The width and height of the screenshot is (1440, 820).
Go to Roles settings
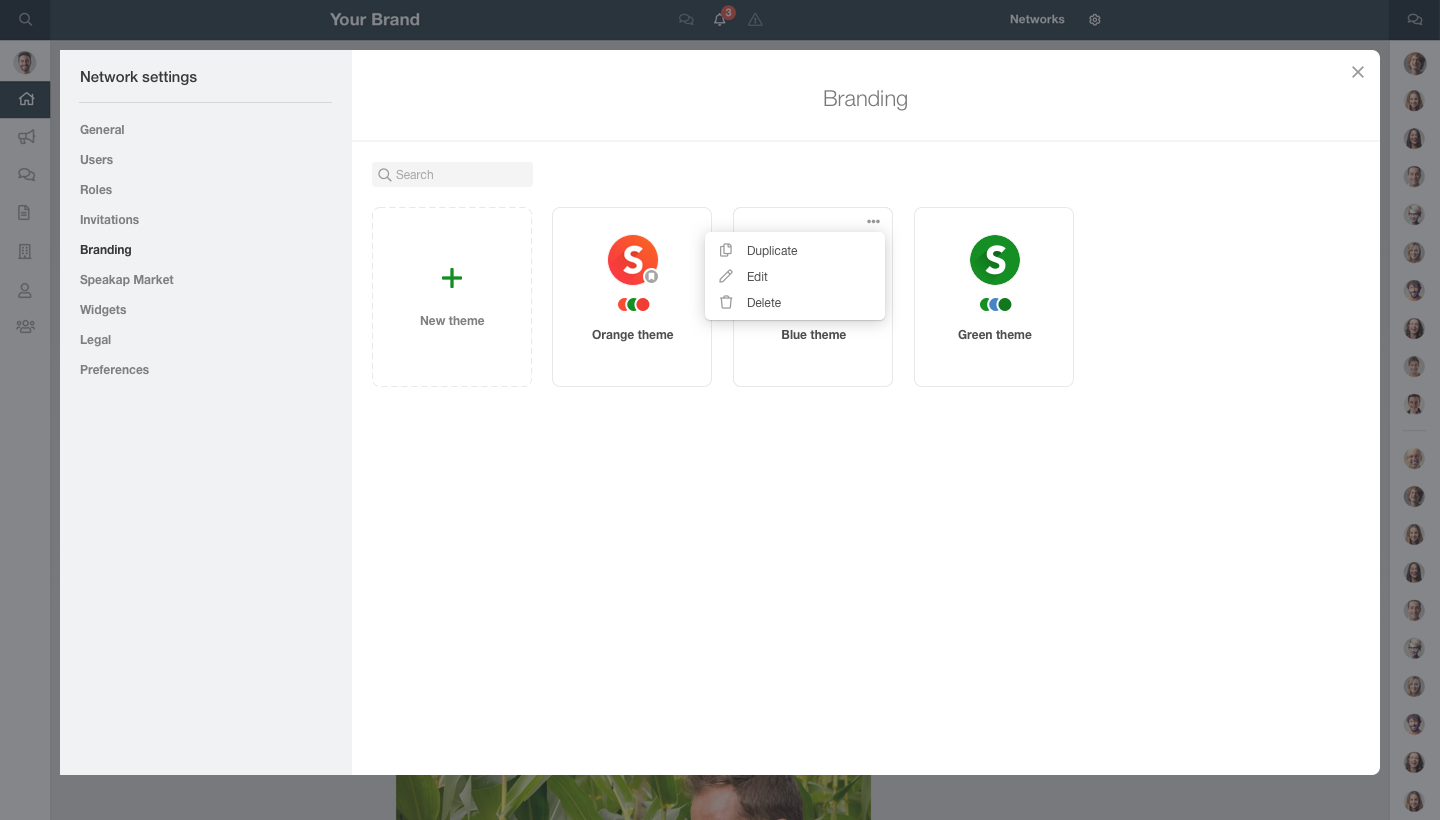(x=96, y=190)
